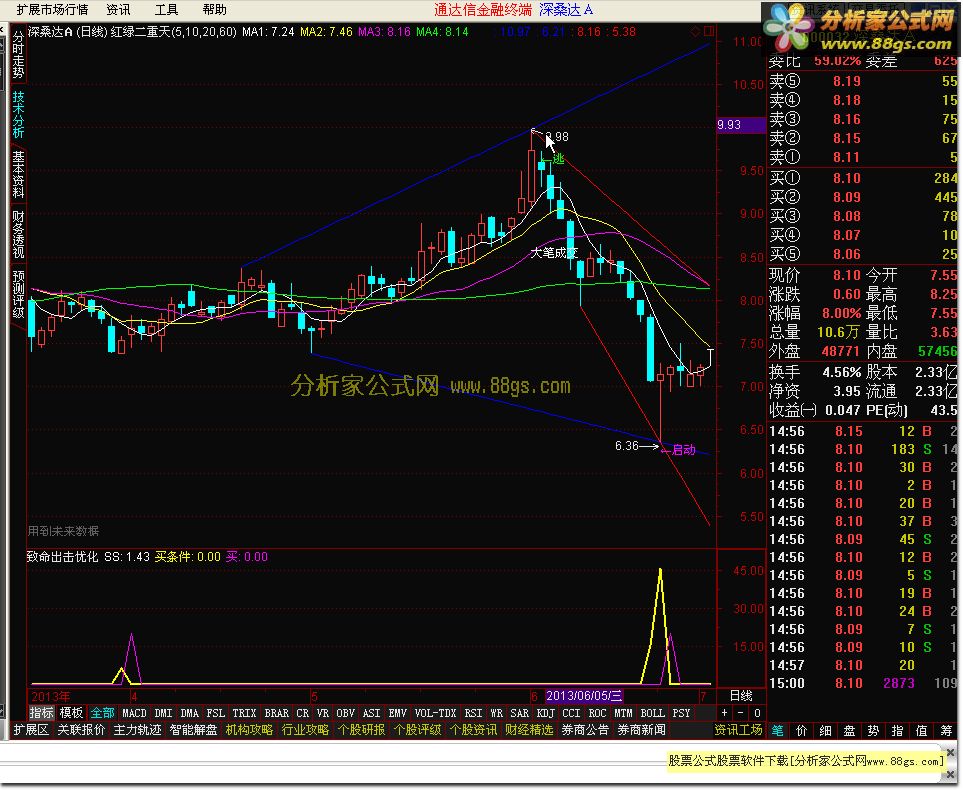
Task: Select the 盘 tab in quote panel
Action: [x=849, y=730]
